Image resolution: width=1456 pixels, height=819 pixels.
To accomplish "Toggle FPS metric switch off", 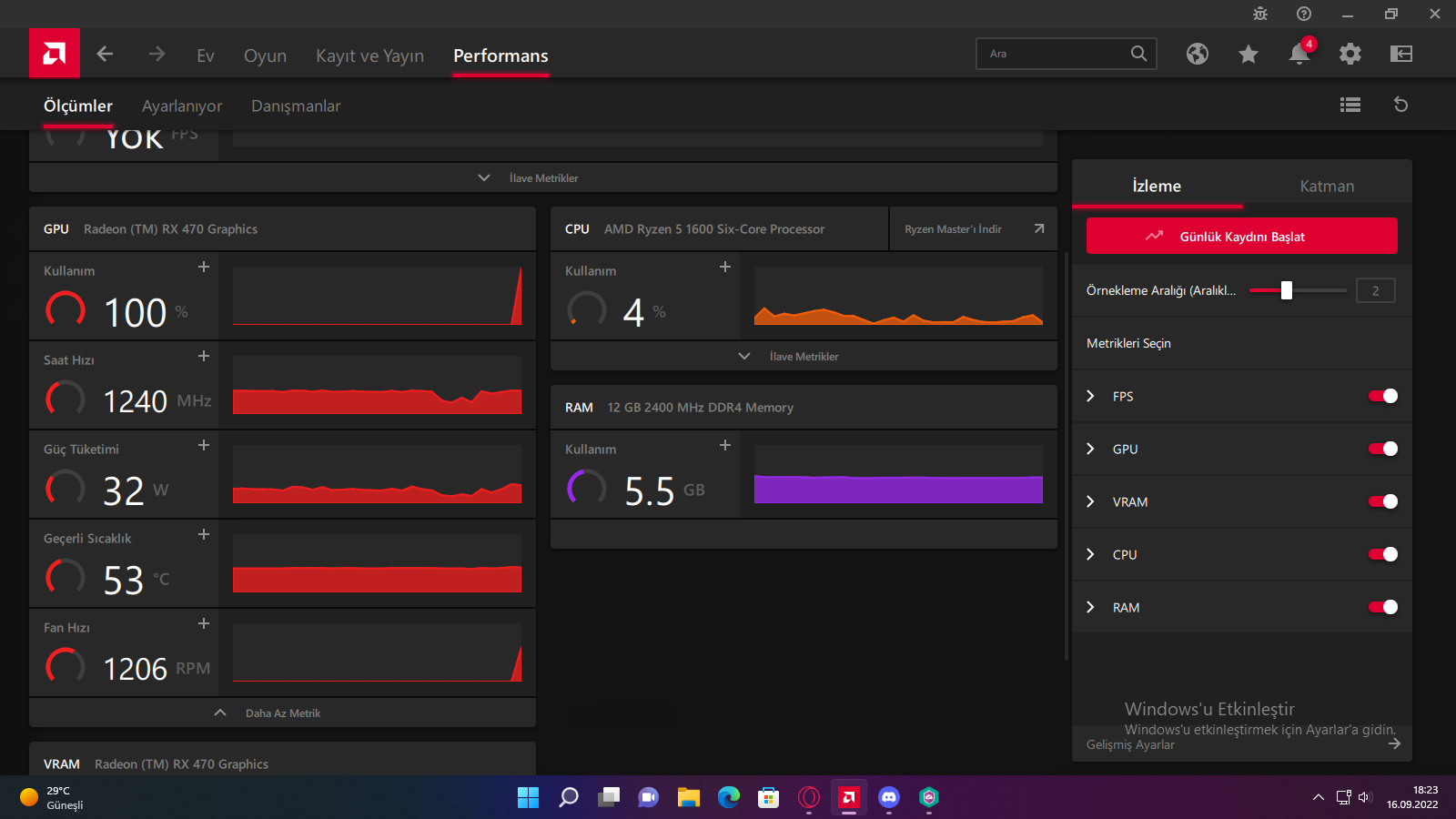I will [x=1383, y=396].
